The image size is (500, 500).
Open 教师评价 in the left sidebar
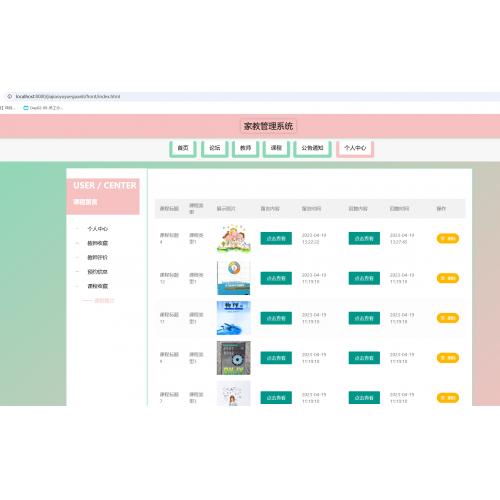98,257
